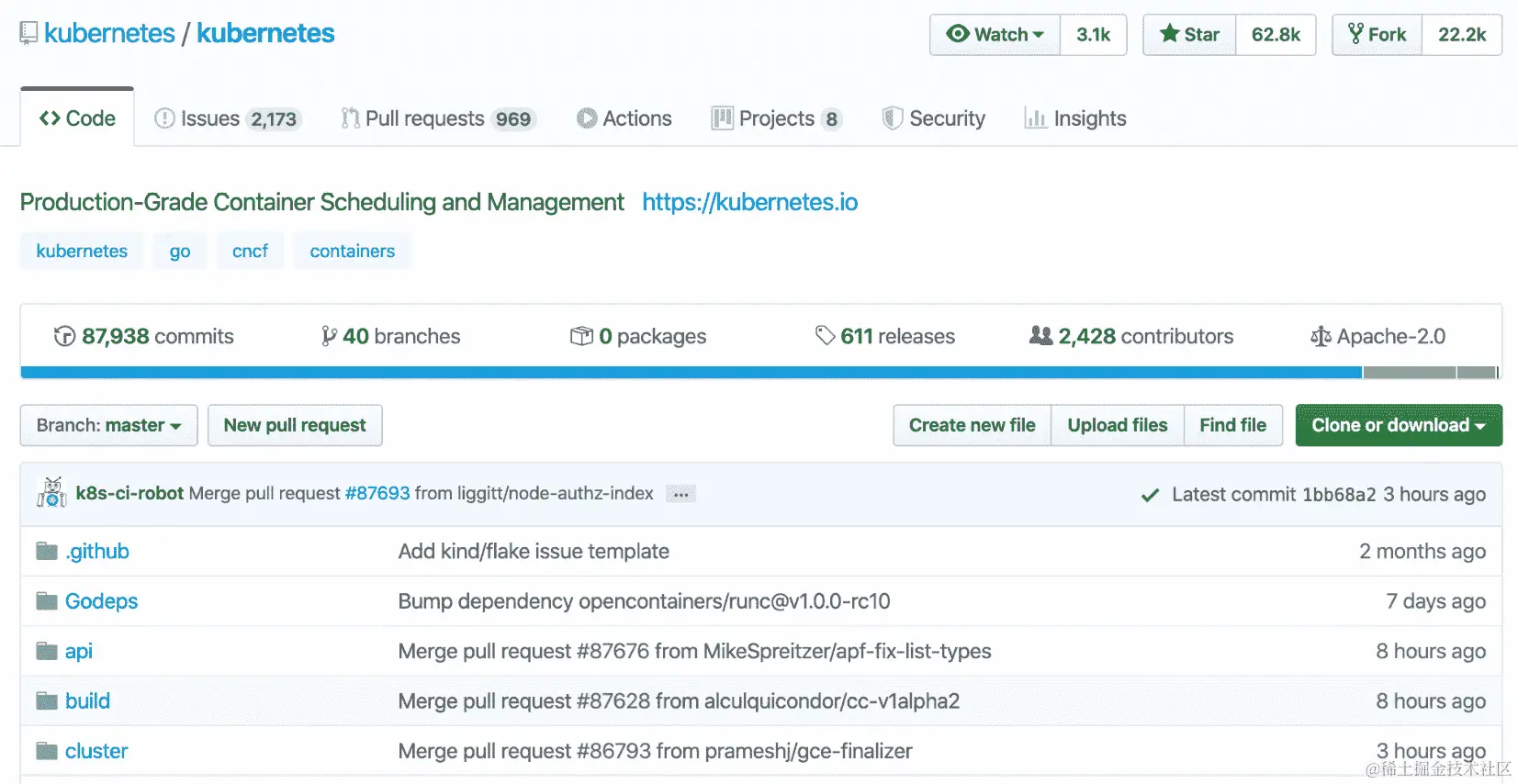Viewport: 1518px width, 784px height.
Task: Click the releases tag icon
Action: 825,336
